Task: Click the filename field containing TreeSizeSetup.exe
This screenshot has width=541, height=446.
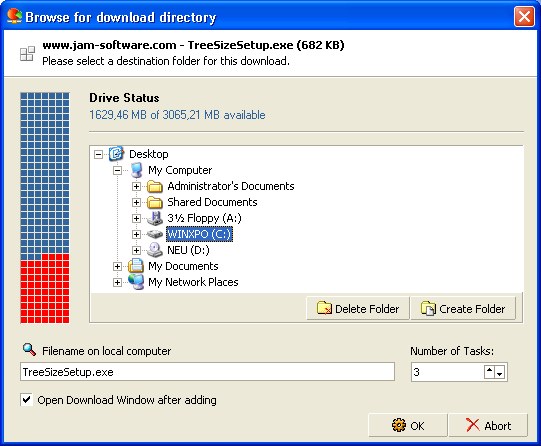Action: click(x=207, y=372)
